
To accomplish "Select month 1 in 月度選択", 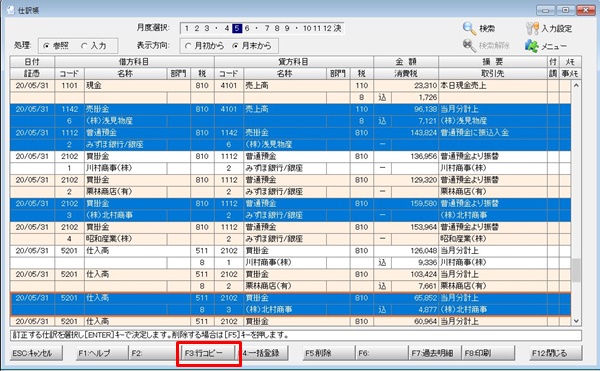I will [187, 28].
